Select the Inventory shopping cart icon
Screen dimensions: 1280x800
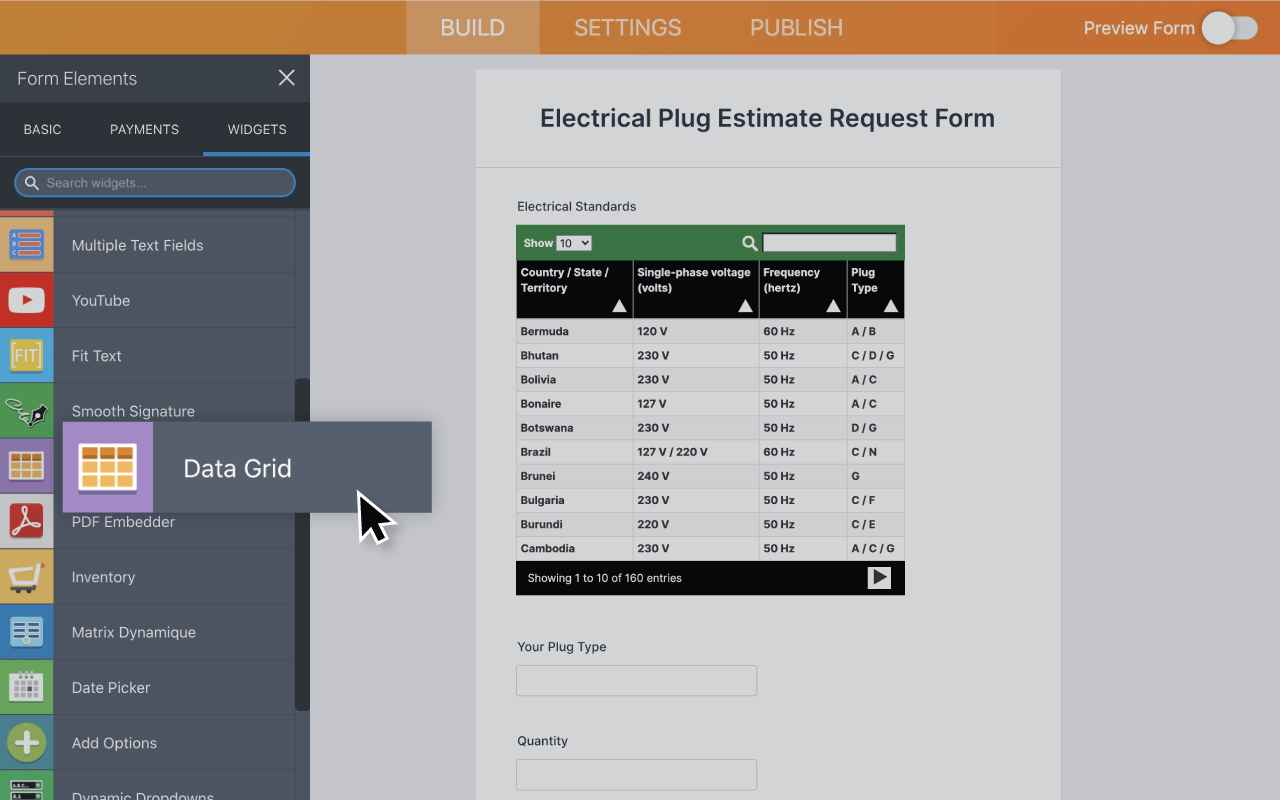coord(27,576)
